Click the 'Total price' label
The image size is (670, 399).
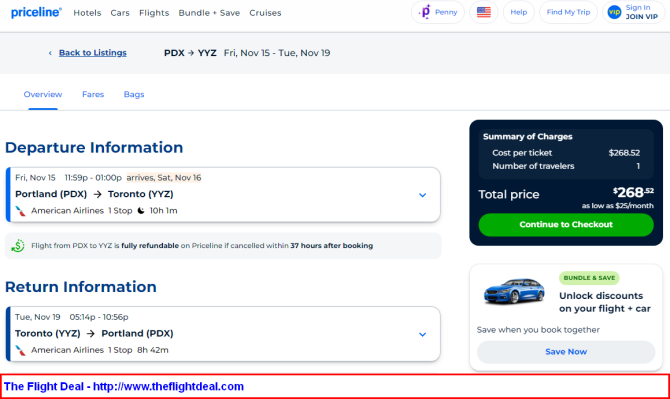pyautogui.click(x=508, y=195)
